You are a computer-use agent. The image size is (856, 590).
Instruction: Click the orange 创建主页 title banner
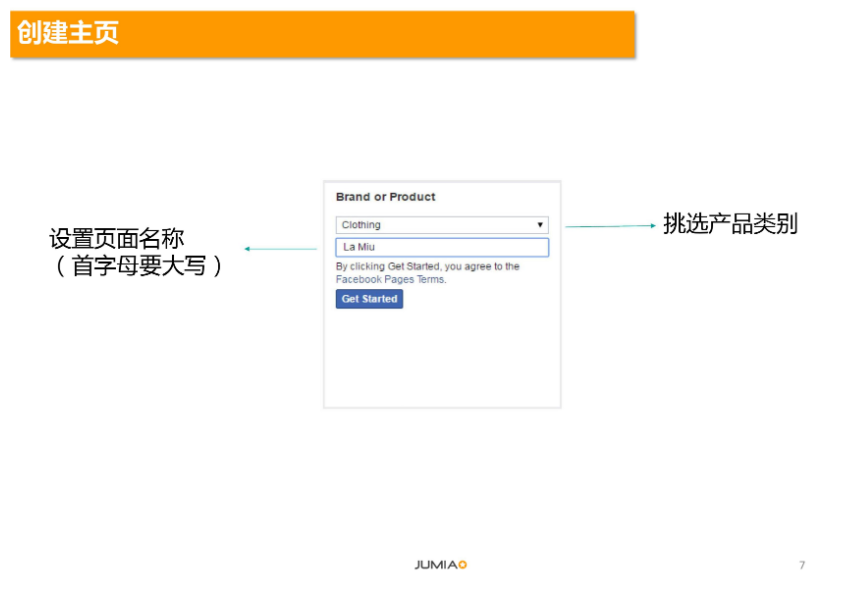(x=320, y=32)
